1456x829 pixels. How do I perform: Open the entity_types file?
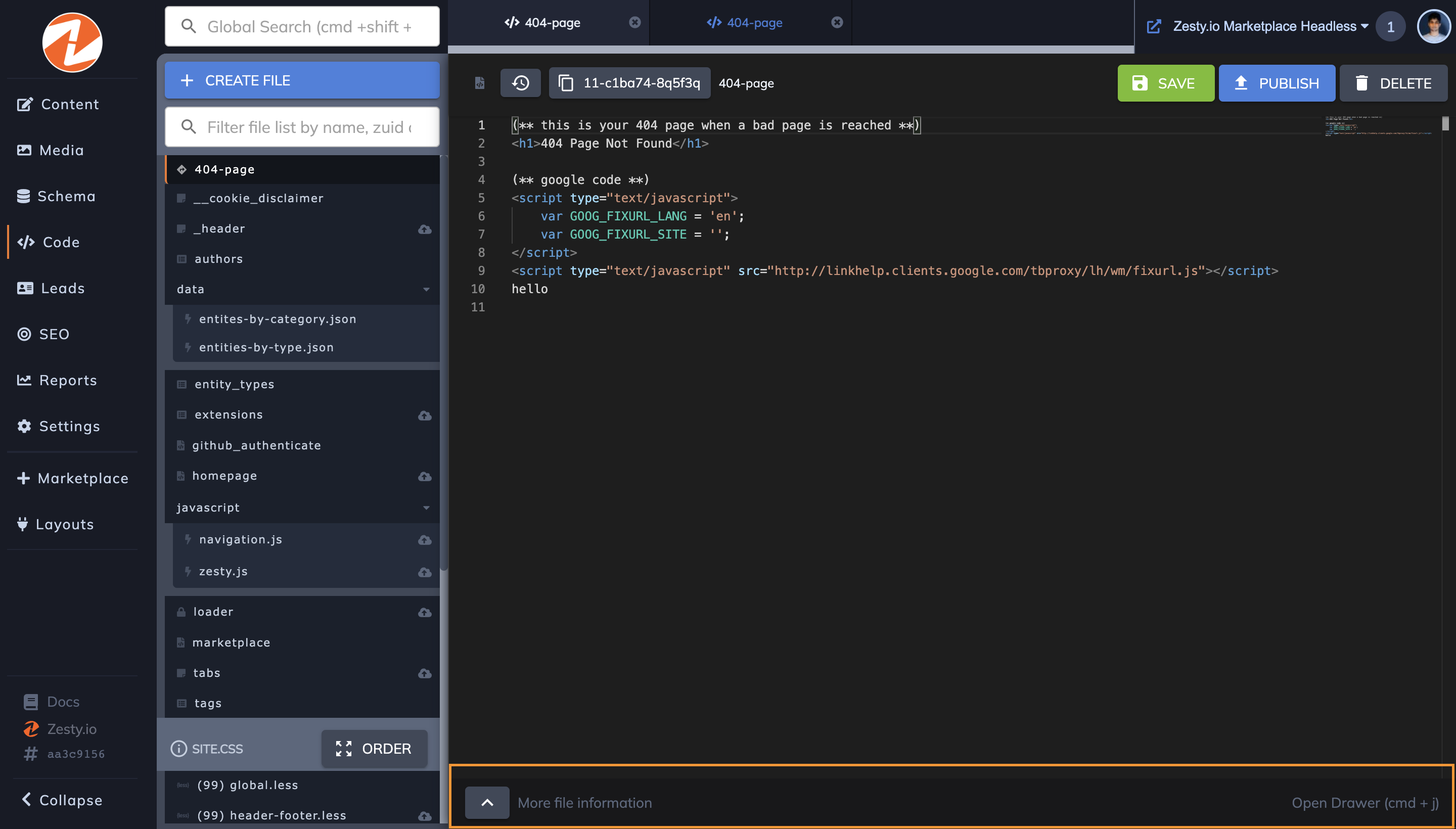click(302, 385)
